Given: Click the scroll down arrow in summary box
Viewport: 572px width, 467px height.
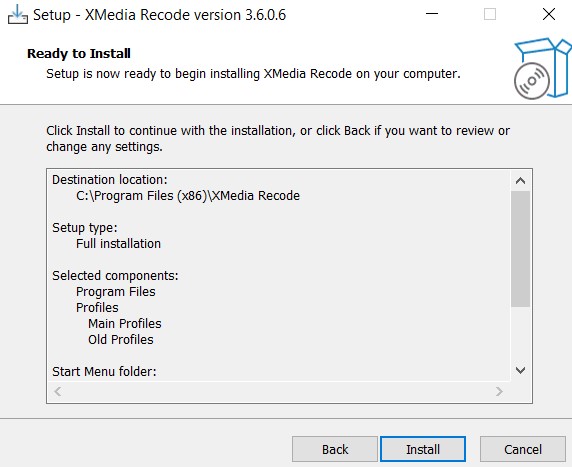Looking at the screenshot, I should click(521, 370).
